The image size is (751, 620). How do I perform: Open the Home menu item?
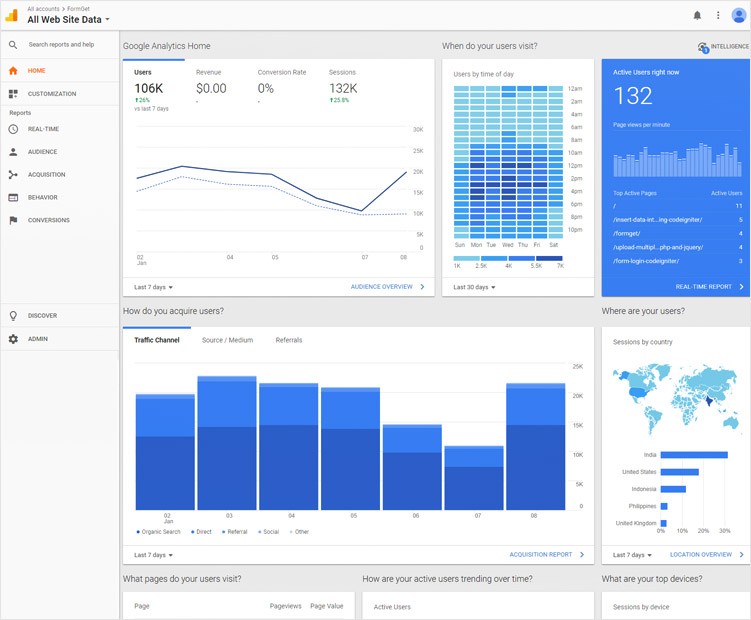[x=60, y=70]
